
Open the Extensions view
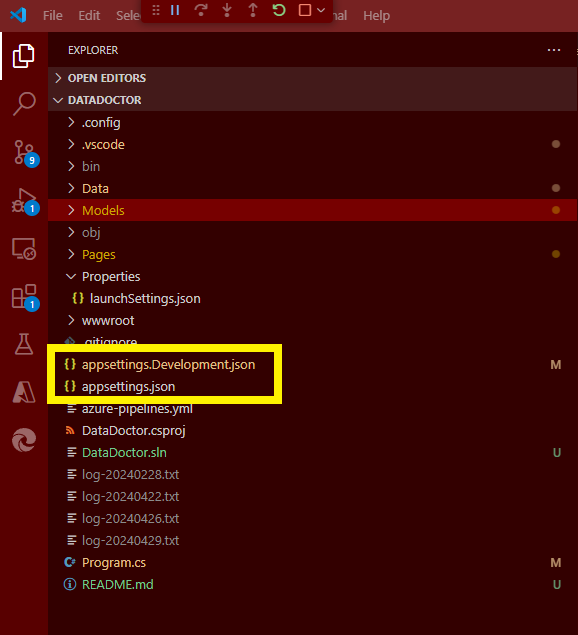[25, 297]
